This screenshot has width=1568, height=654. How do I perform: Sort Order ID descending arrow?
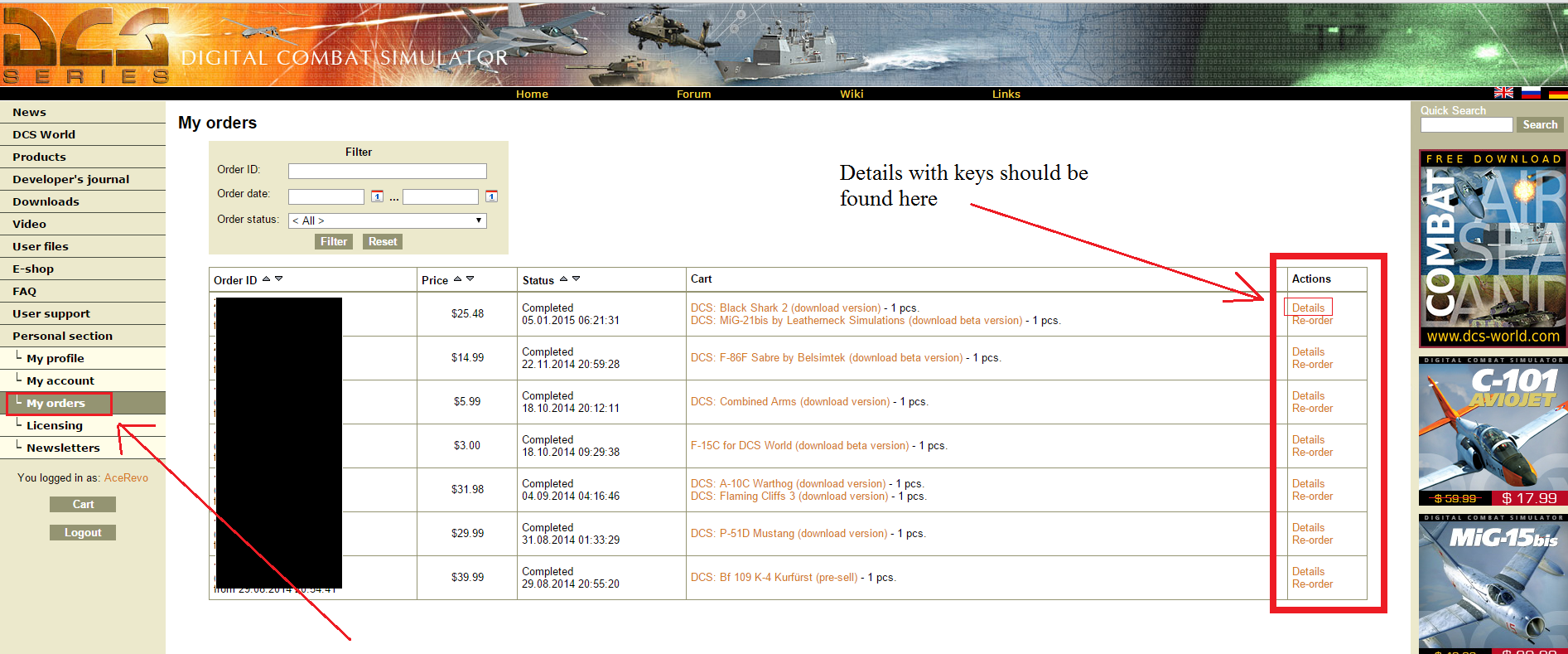click(x=279, y=279)
